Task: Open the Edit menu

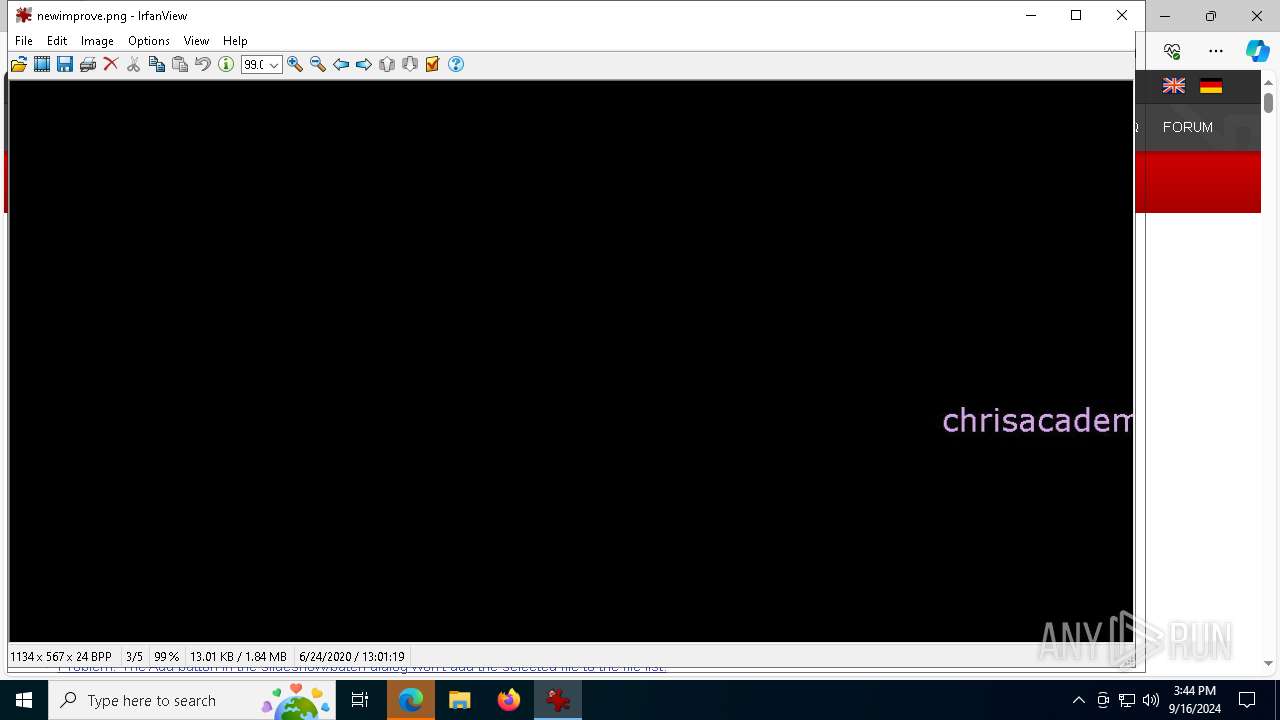Action: point(57,41)
